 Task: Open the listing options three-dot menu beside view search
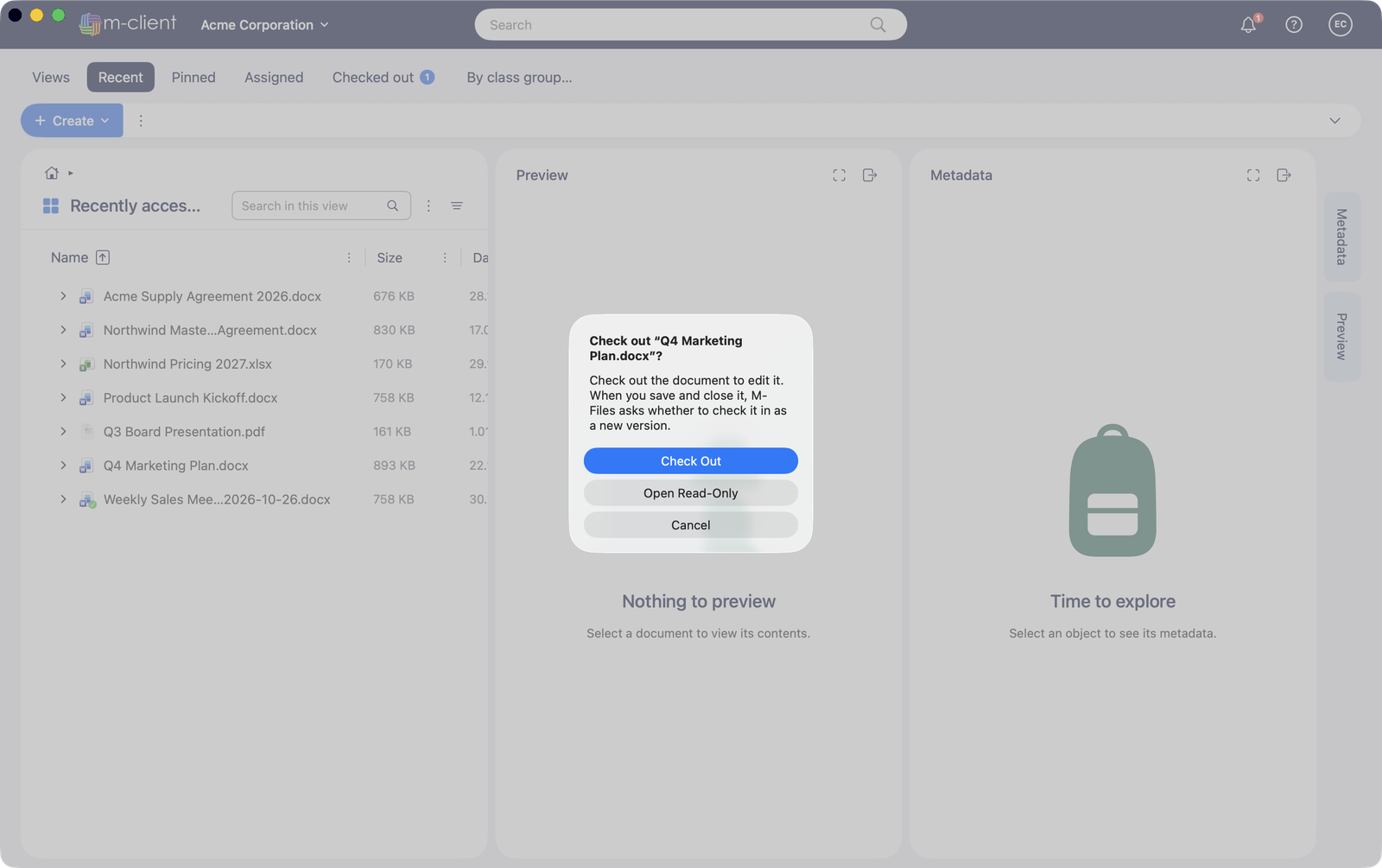(428, 206)
